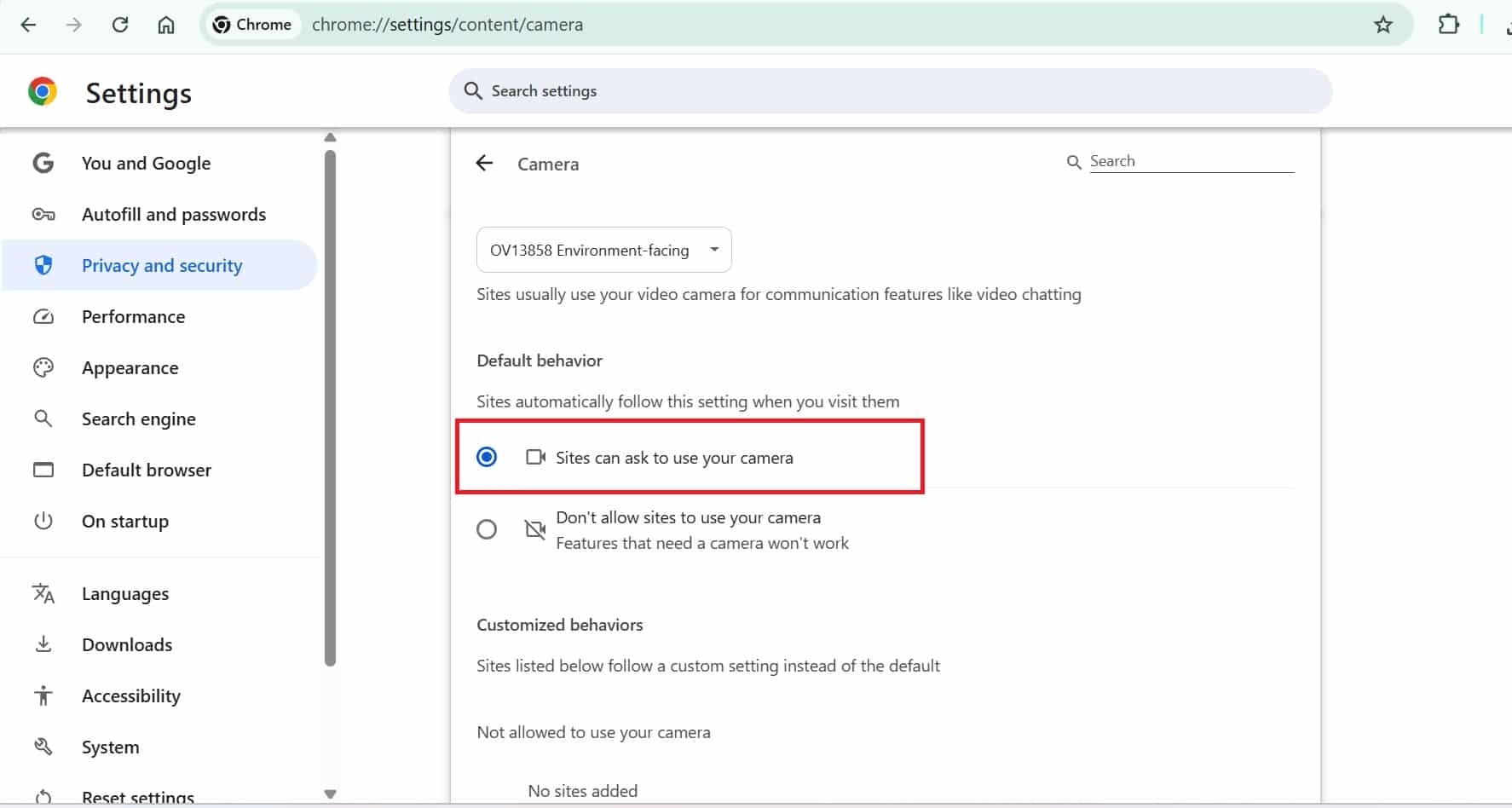This screenshot has height=808, width=1512.
Task: Go to Search engine settings
Action: (138, 419)
